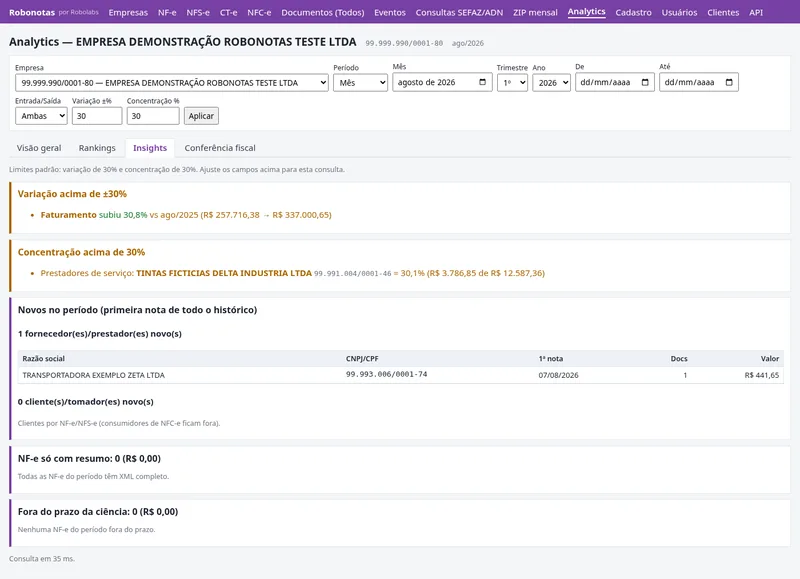Open CT-e in the top navigation

229,12
